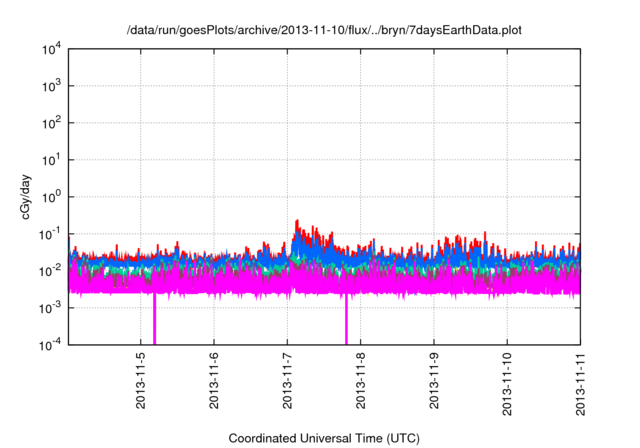Click the 10^3 y-axis tick label
The height and width of the screenshot is (448, 640).
point(51,86)
